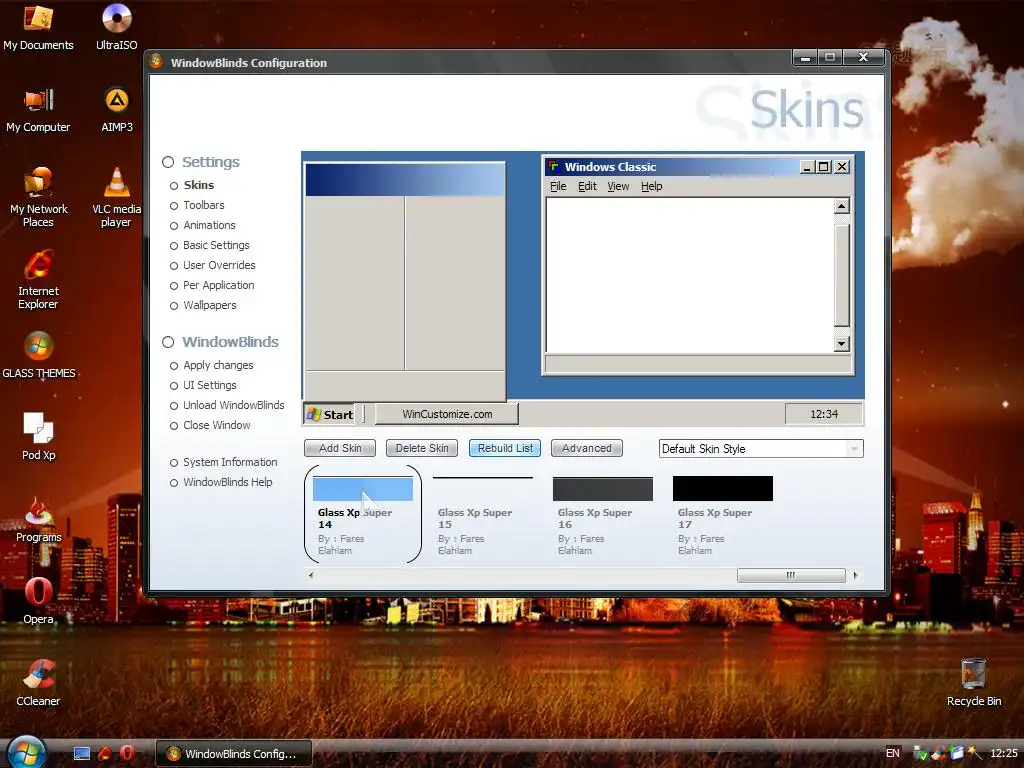Image resolution: width=1024 pixels, height=768 pixels.
Task: Click the Rebuild List button
Action: pyautogui.click(x=505, y=448)
